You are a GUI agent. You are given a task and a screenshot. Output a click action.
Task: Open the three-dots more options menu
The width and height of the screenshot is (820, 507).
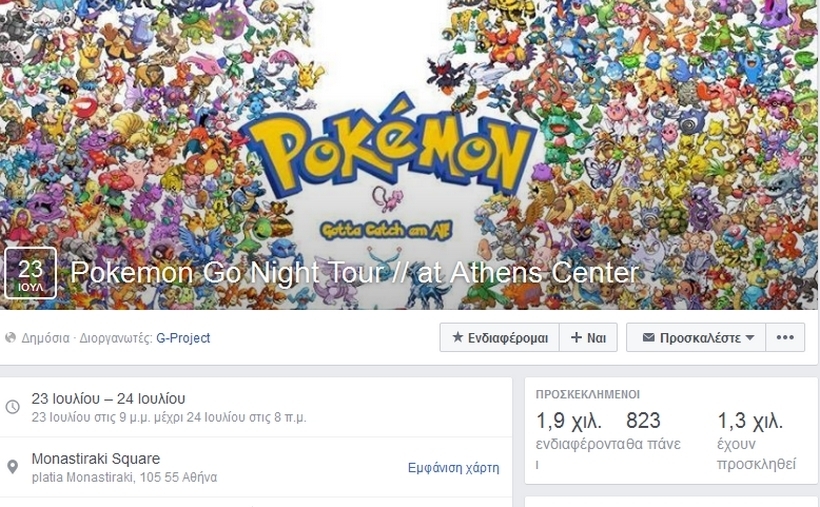[785, 337]
